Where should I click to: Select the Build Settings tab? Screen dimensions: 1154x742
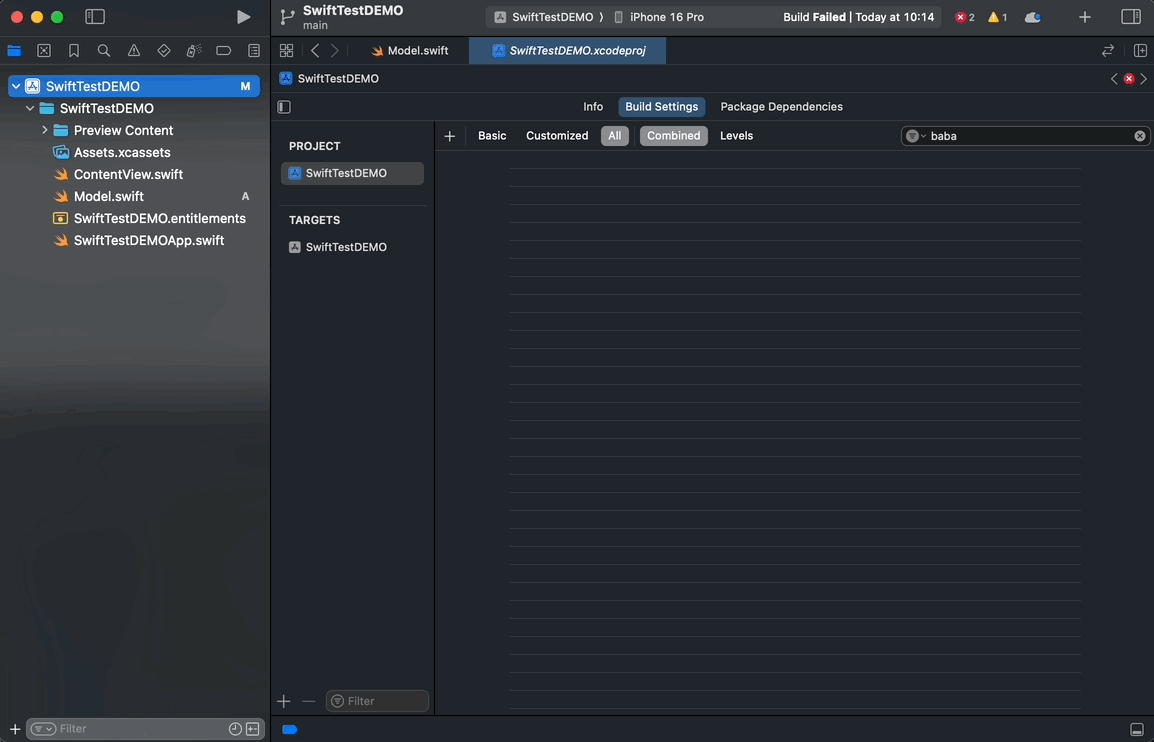click(662, 107)
